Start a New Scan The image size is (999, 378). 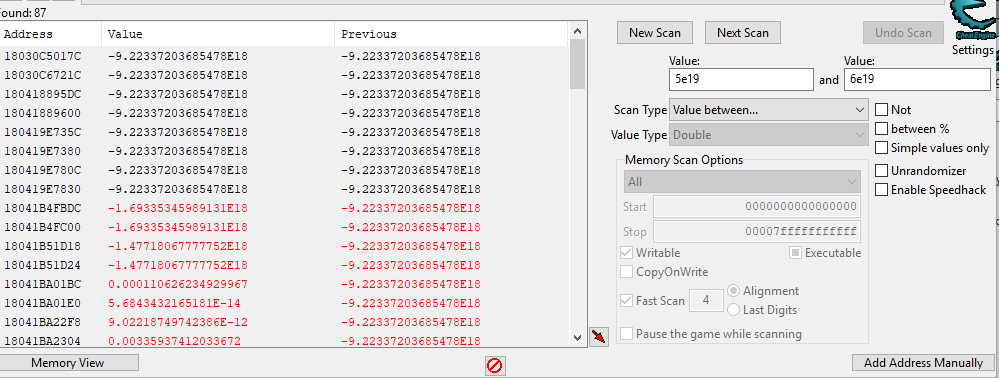click(655, 33)
